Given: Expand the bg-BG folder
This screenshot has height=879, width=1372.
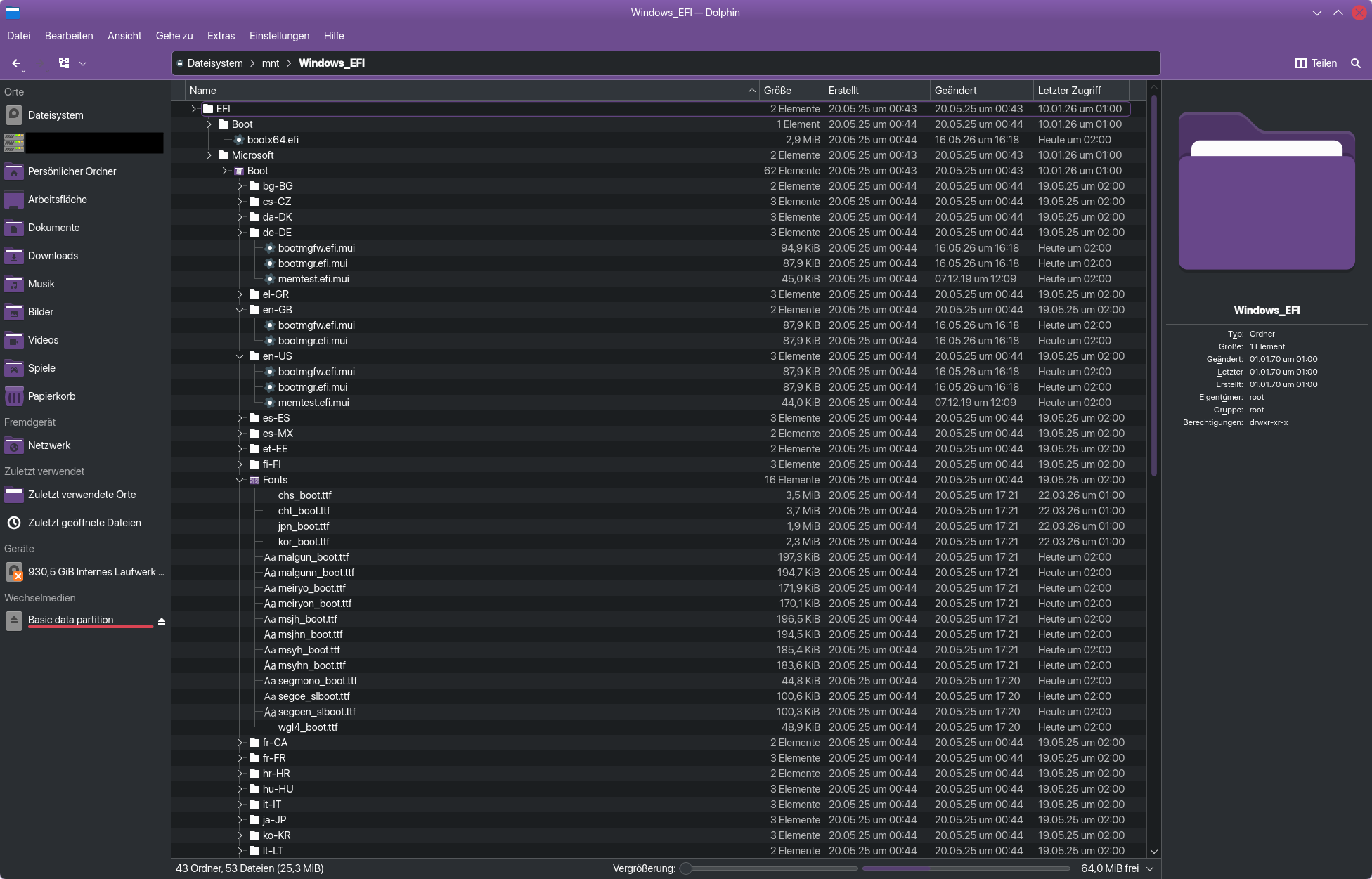Looking at the screenshot, I should 240,186.
